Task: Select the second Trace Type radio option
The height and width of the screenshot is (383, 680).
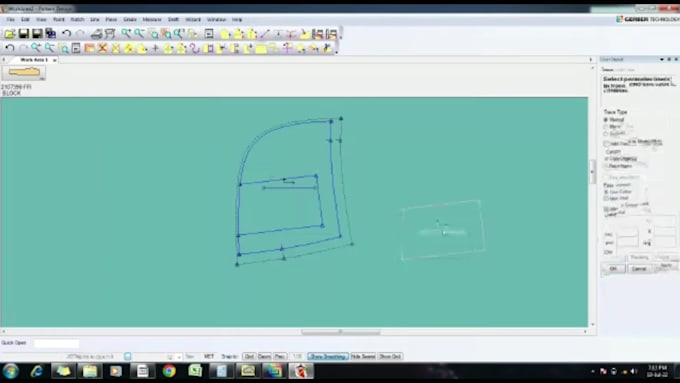Action: tap(606, 127)
